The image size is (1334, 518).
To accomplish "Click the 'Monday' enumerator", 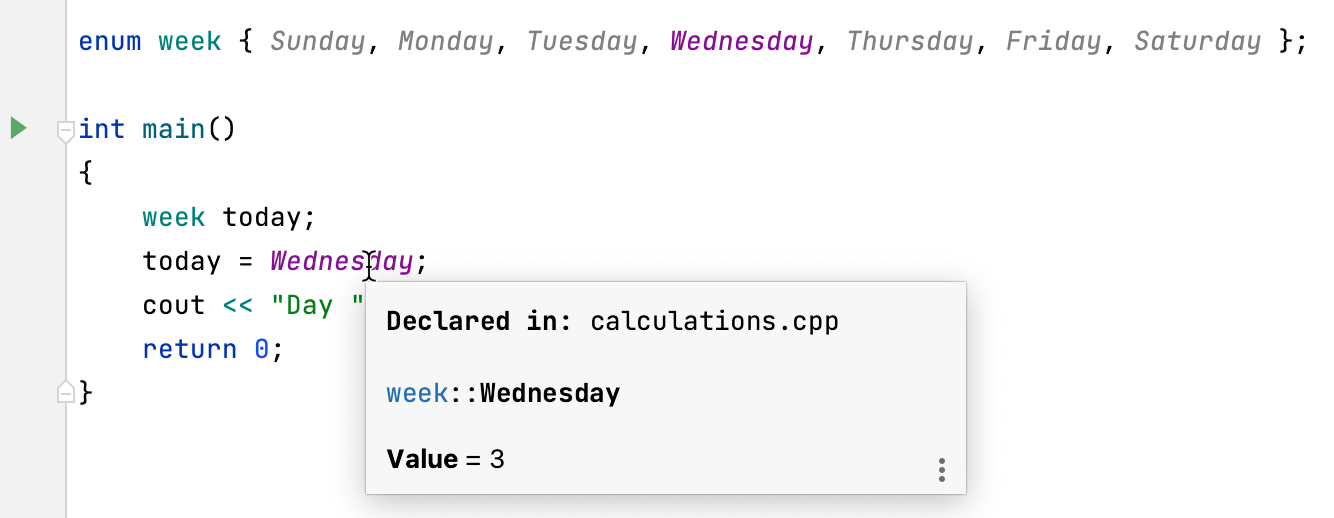I will click(445, 41).
